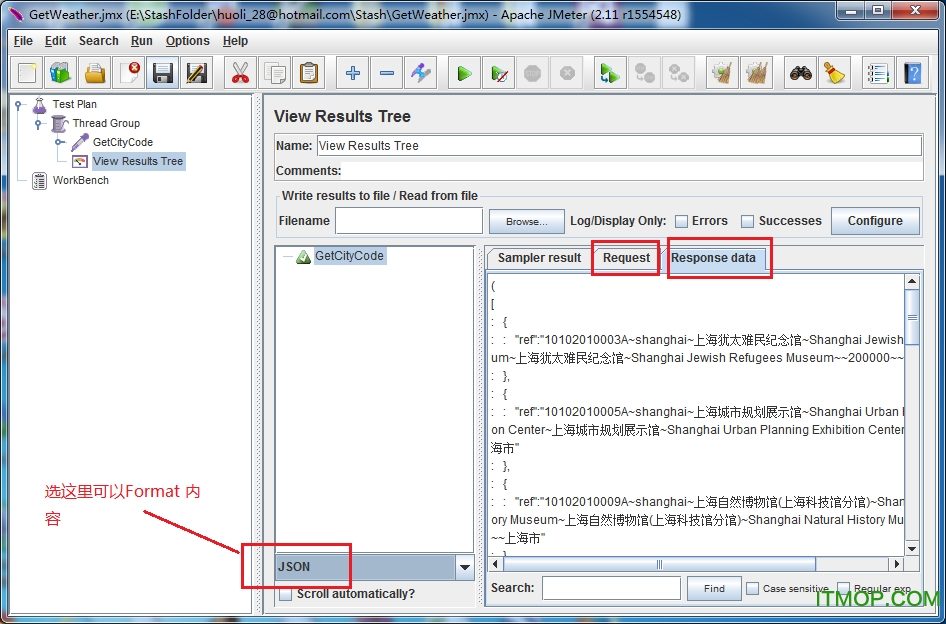Click the Paste clipboard toolbar icon
This screenshot has width=946, height=624.
(x=309, y=73)
